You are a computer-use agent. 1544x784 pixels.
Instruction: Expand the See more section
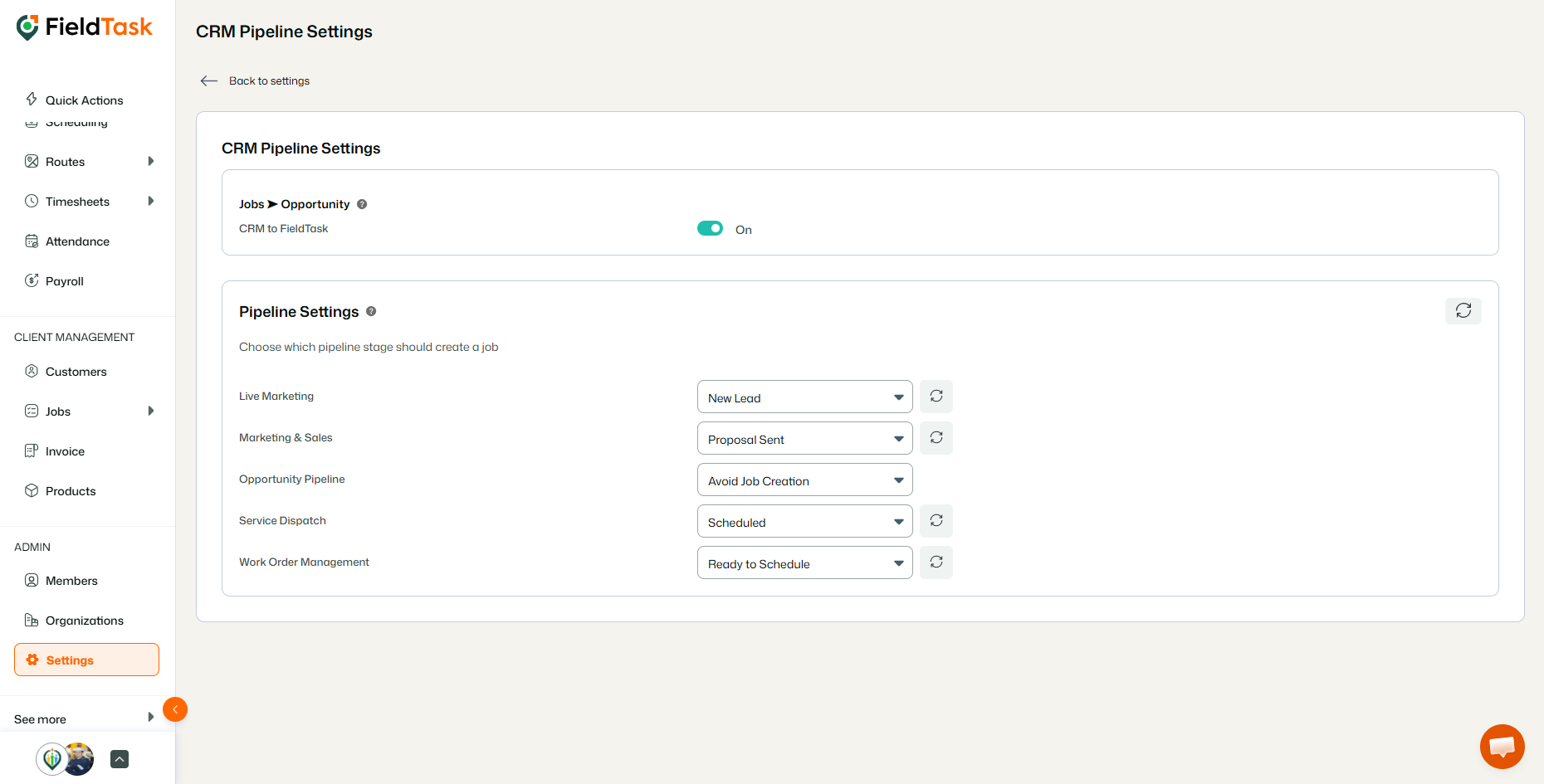(85, 718)
